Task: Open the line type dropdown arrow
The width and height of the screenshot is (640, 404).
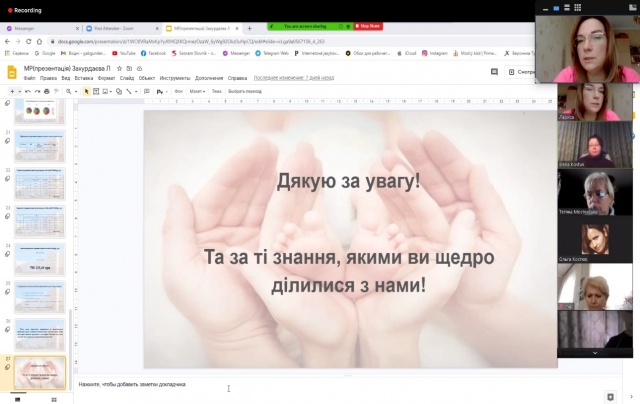Action: [x=136, y=91]
